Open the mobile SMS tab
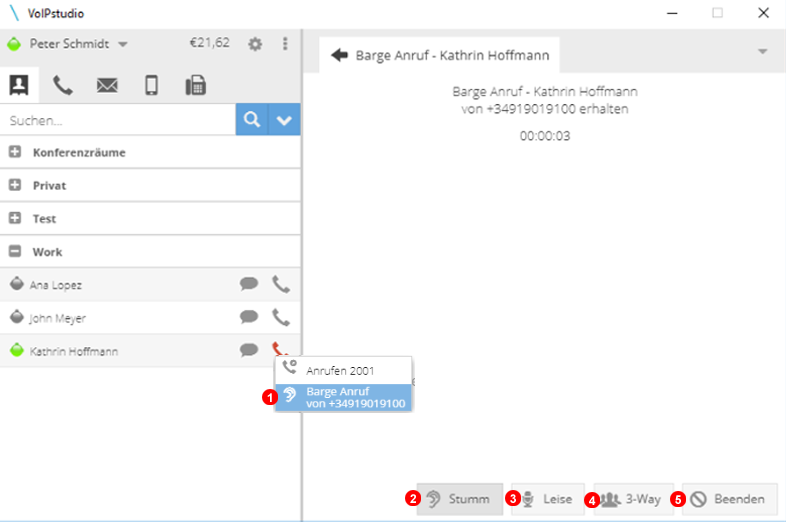Image resolution: width=786 pixels, height=528 pixels. point(151,85)
